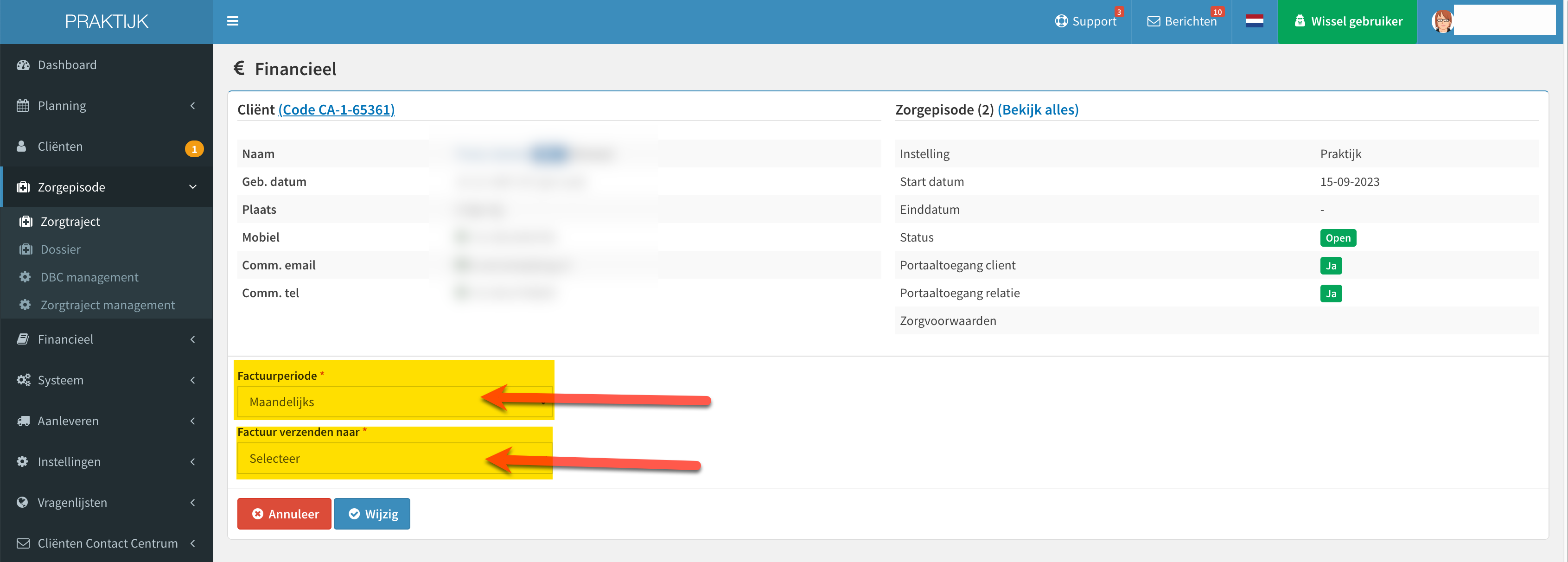Open Support from the lifebuoy icon
Screen dimensions: 1568x562
pyautogui.click(x=1061, y=21)
